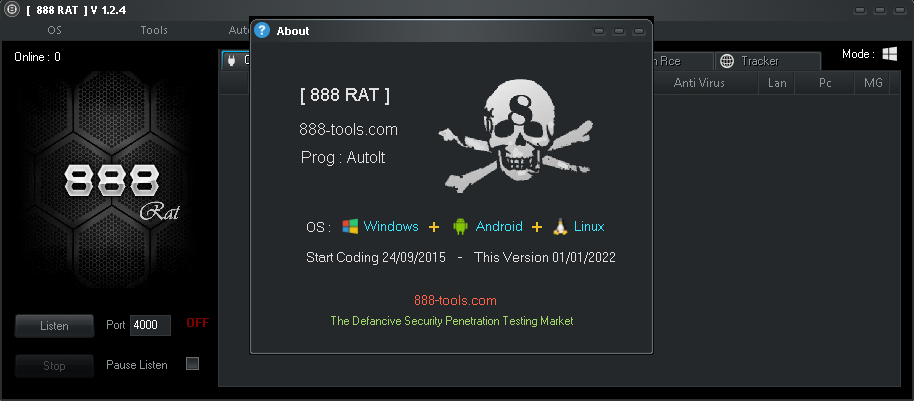The image size is (914, 401).
Task: Click the app icon in main title bar
Action: [11, 10]
